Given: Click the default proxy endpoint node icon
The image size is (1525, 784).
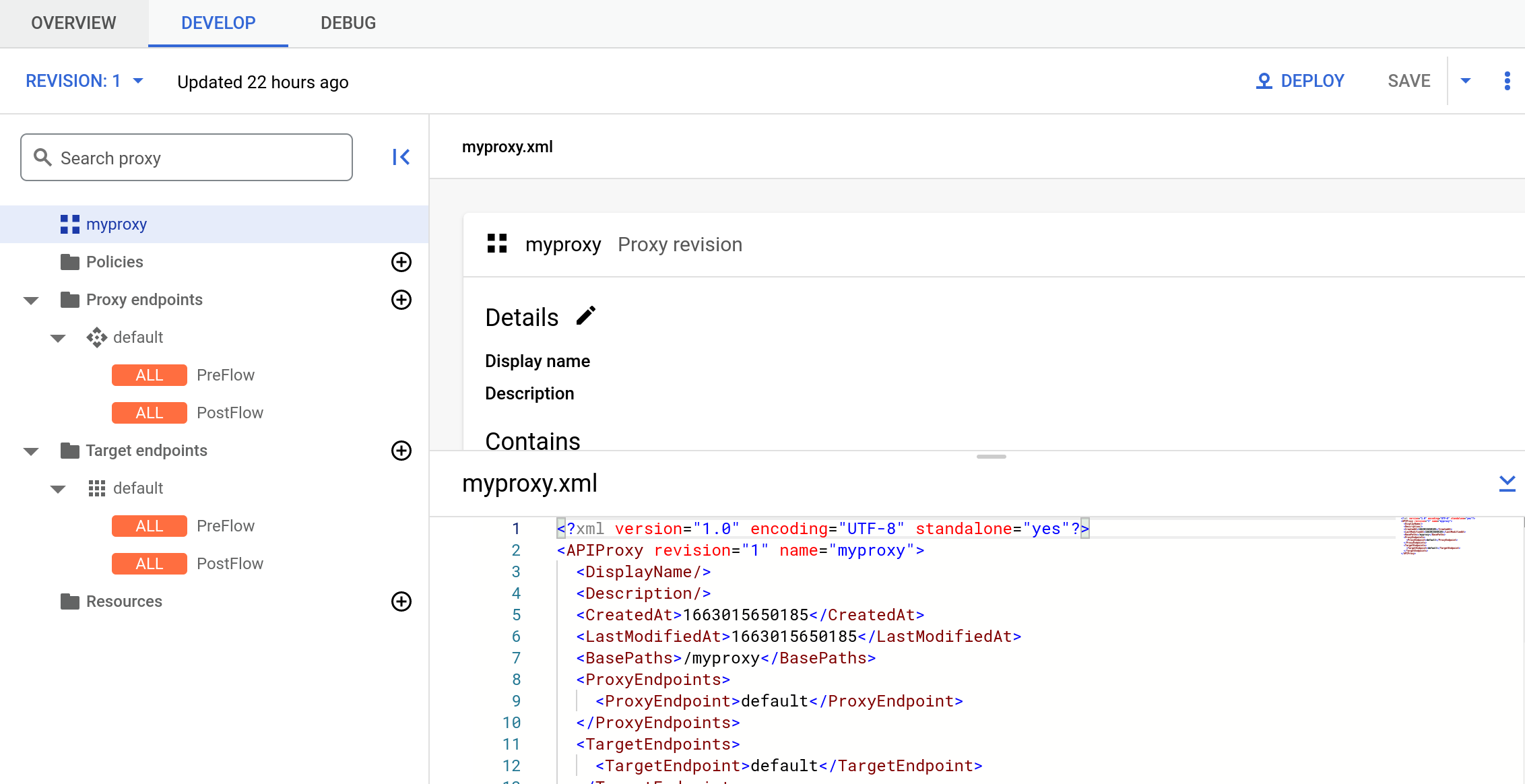Looking at the screenshot, I should point(97,337).
